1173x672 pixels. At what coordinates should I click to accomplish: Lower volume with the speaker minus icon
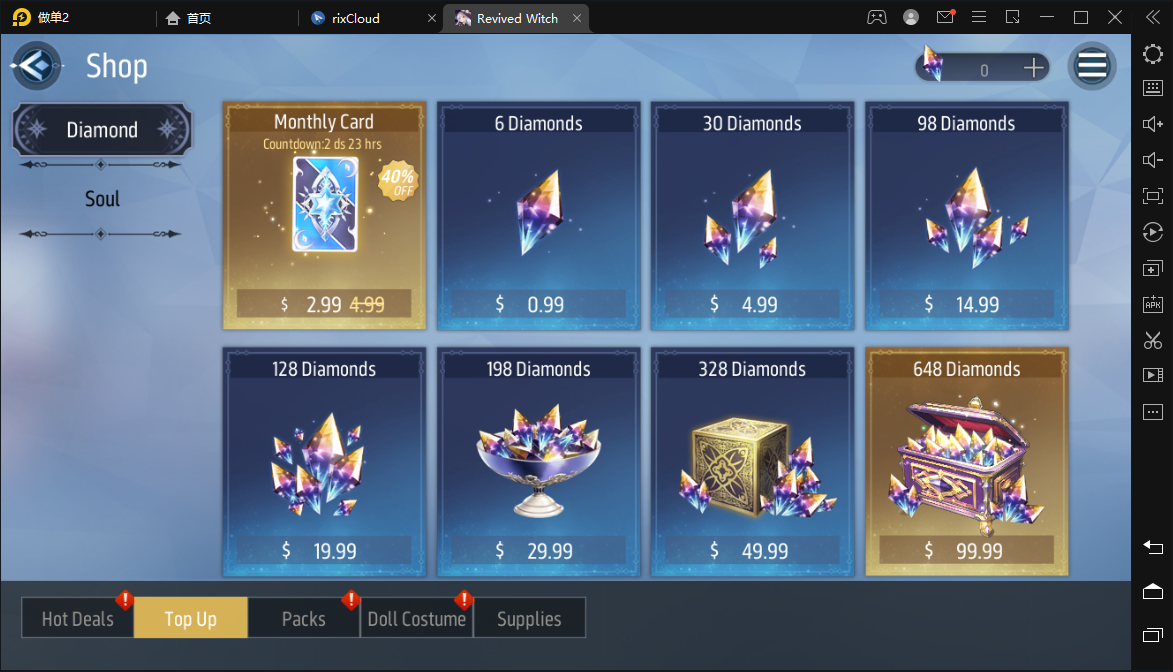(1153, 160)
